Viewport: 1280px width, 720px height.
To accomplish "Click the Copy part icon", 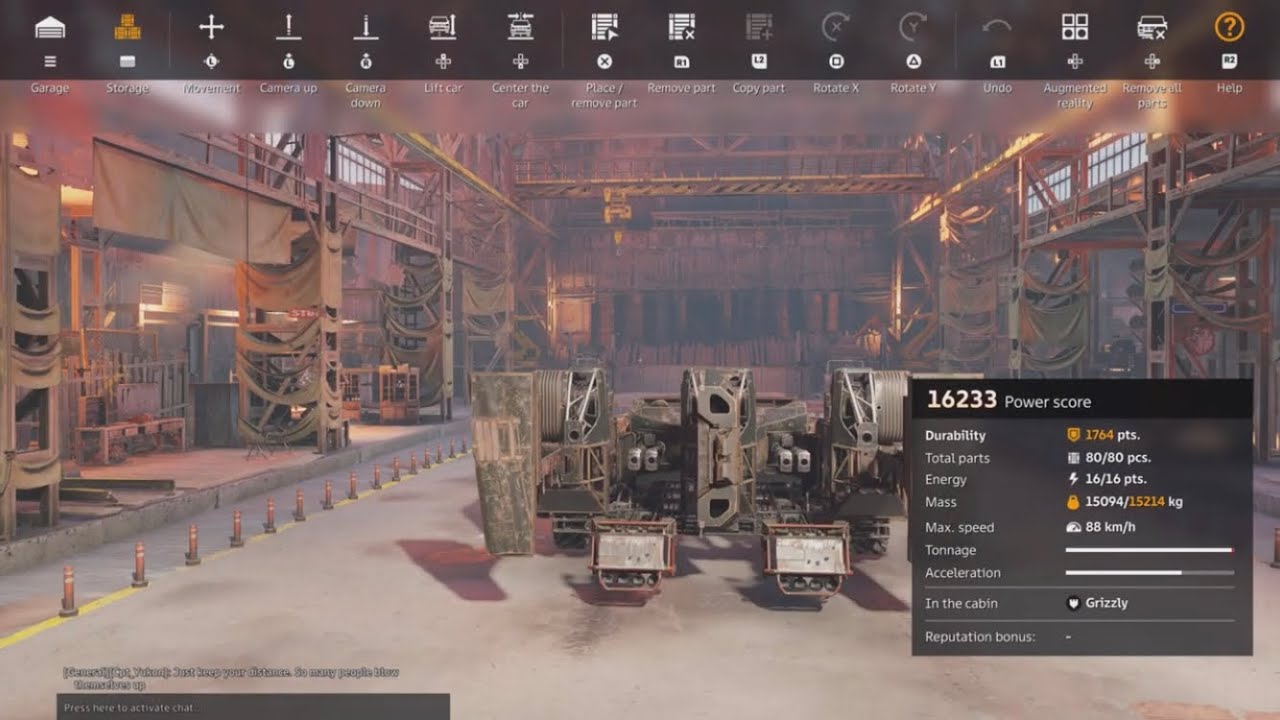I will 759,27.
